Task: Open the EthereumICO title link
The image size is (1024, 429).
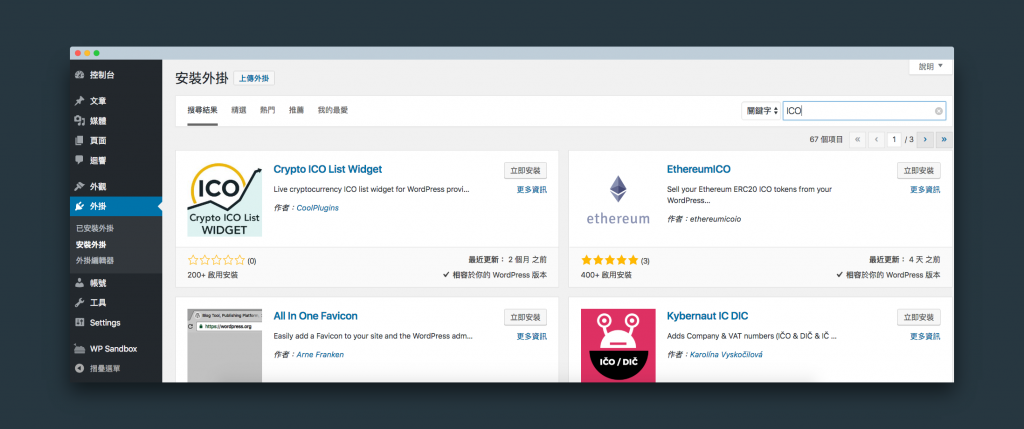Action: click(699, 169)
